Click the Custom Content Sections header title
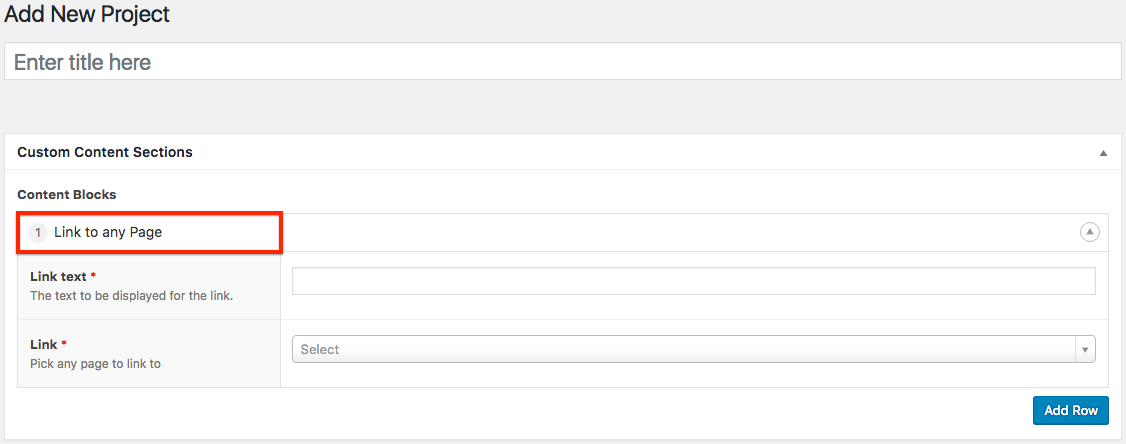 coord(105,152)
